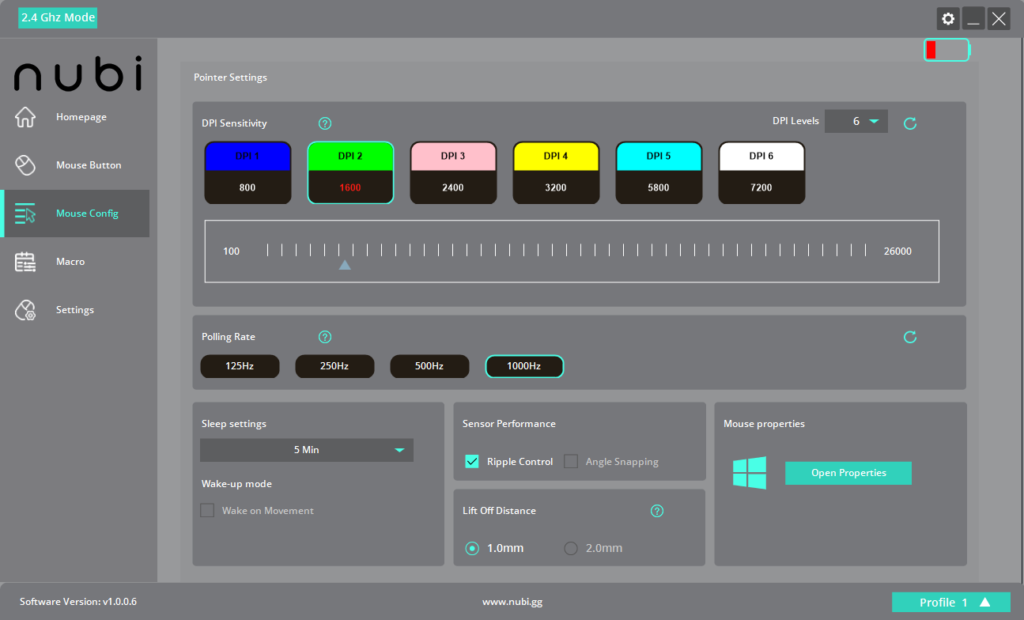1024x620 pixels.
Task: Set polling rate to 125Hz
Action: [x=240, y=367]
